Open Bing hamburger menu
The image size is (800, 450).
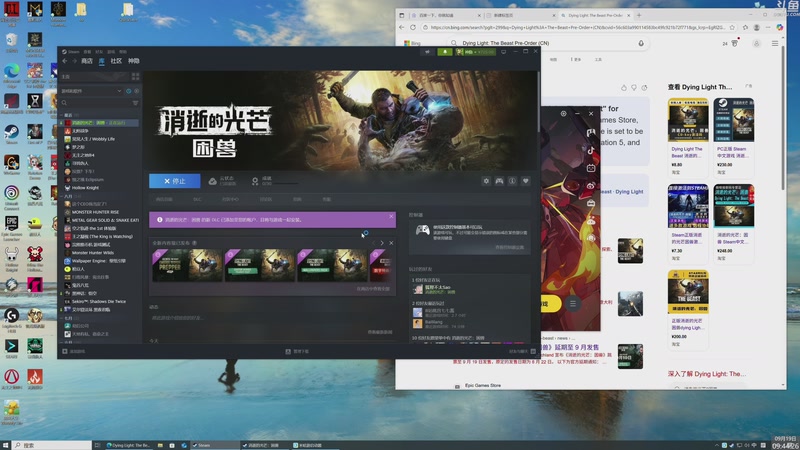coord(774,44)
